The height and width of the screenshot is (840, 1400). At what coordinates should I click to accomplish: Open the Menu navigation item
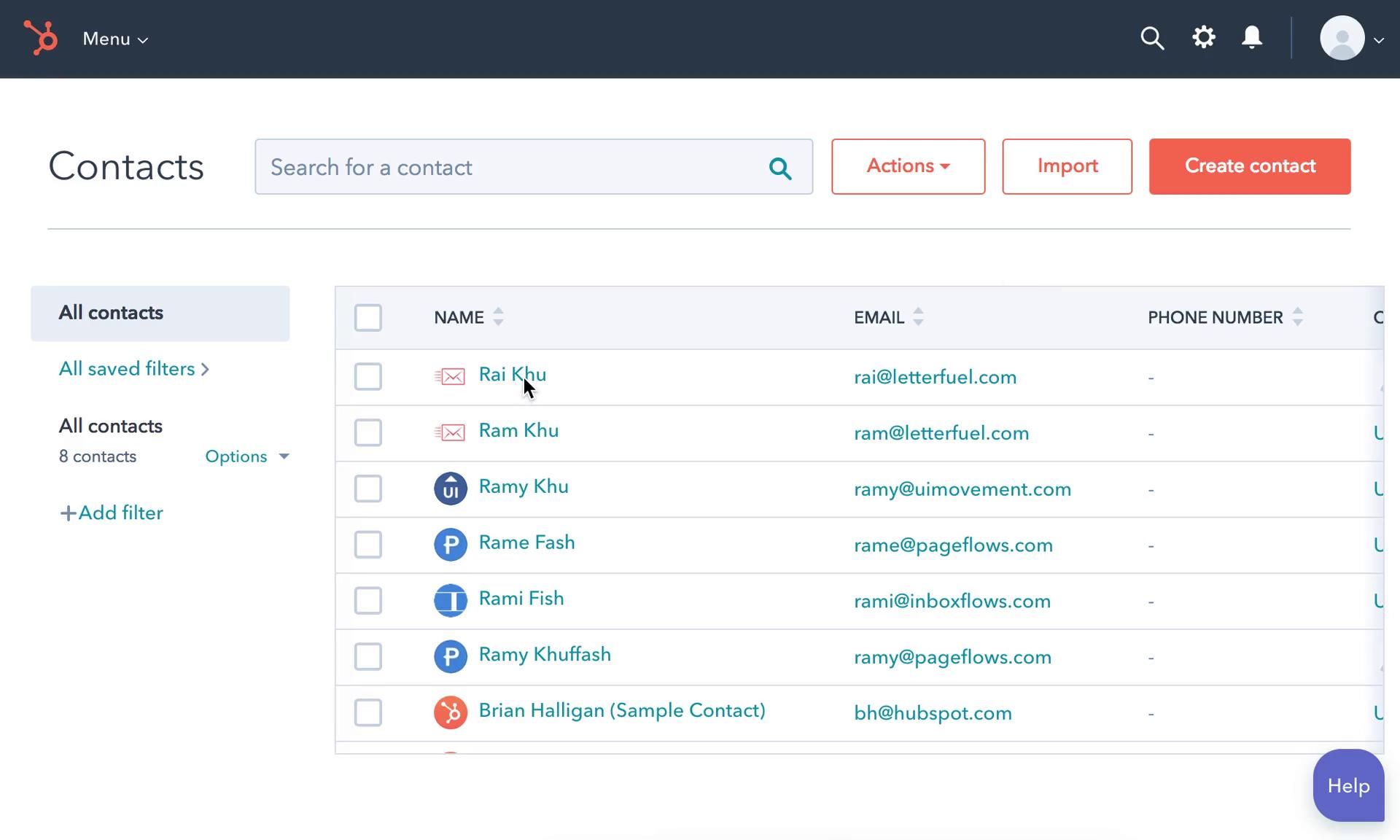(113, 38)
